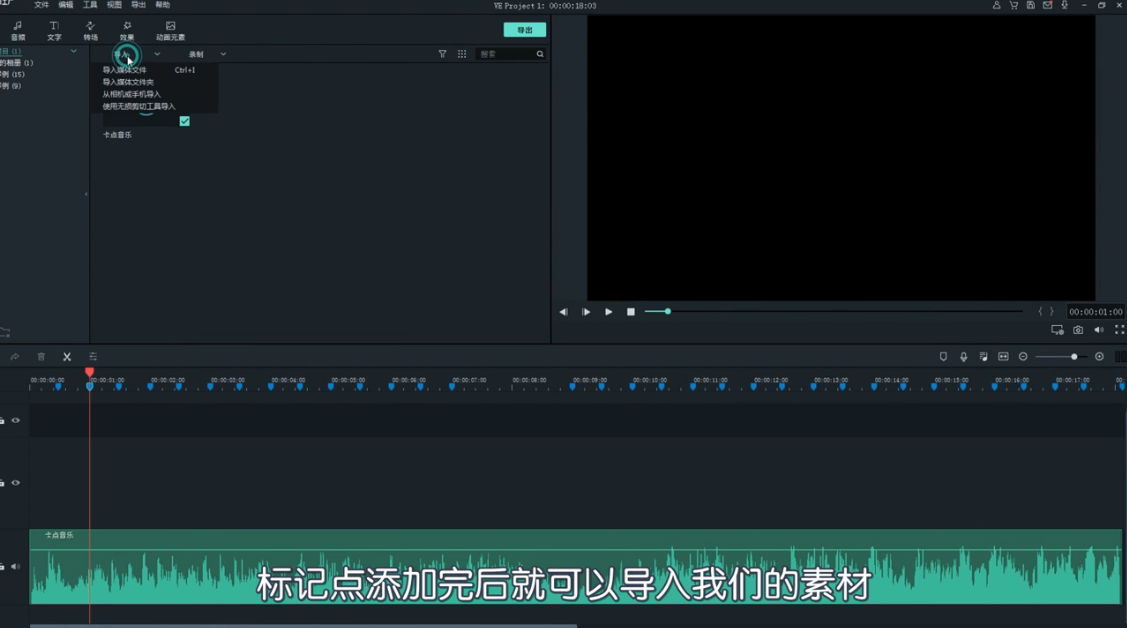The image size is (1127, 628).
Task: Uncheck the media thumbnail checkbox
Action: click(184, 121)
